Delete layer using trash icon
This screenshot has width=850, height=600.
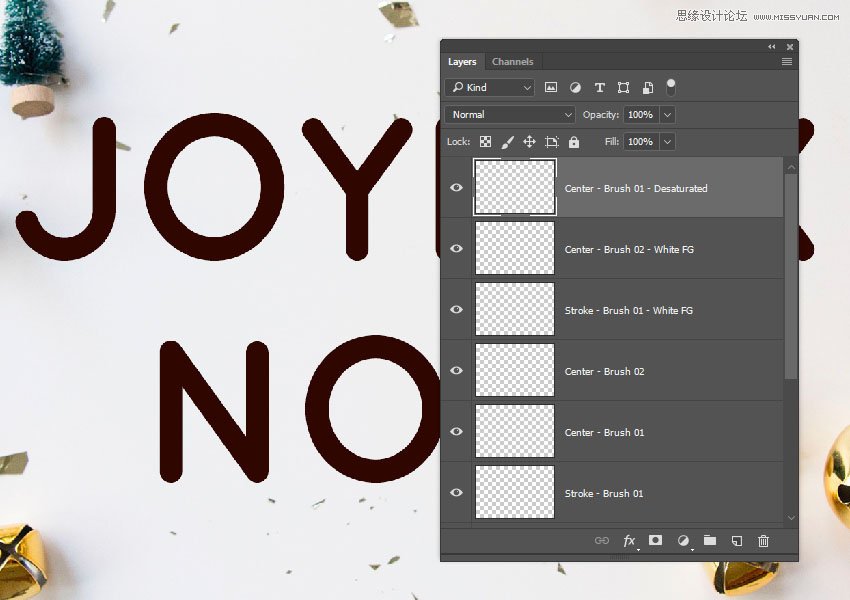pos(764,541)
